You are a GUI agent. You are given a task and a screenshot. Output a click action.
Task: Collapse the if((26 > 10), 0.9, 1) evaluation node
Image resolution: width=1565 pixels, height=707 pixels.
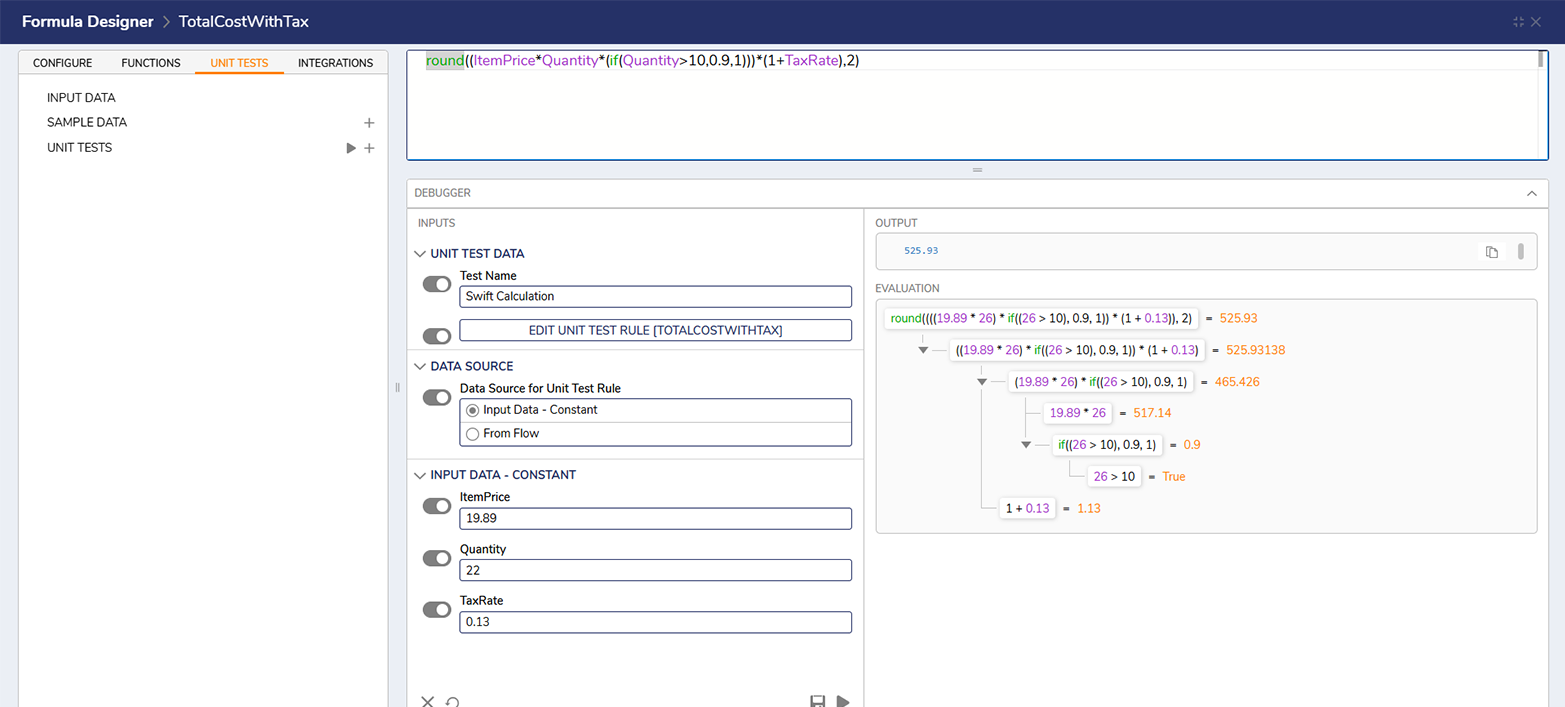coord(1026,445)
